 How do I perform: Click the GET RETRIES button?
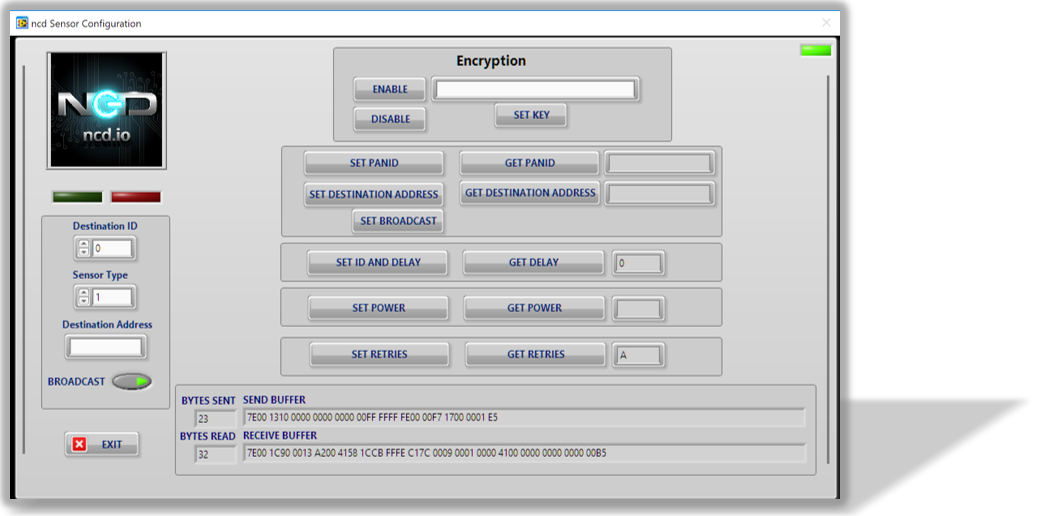pos(535,355)
